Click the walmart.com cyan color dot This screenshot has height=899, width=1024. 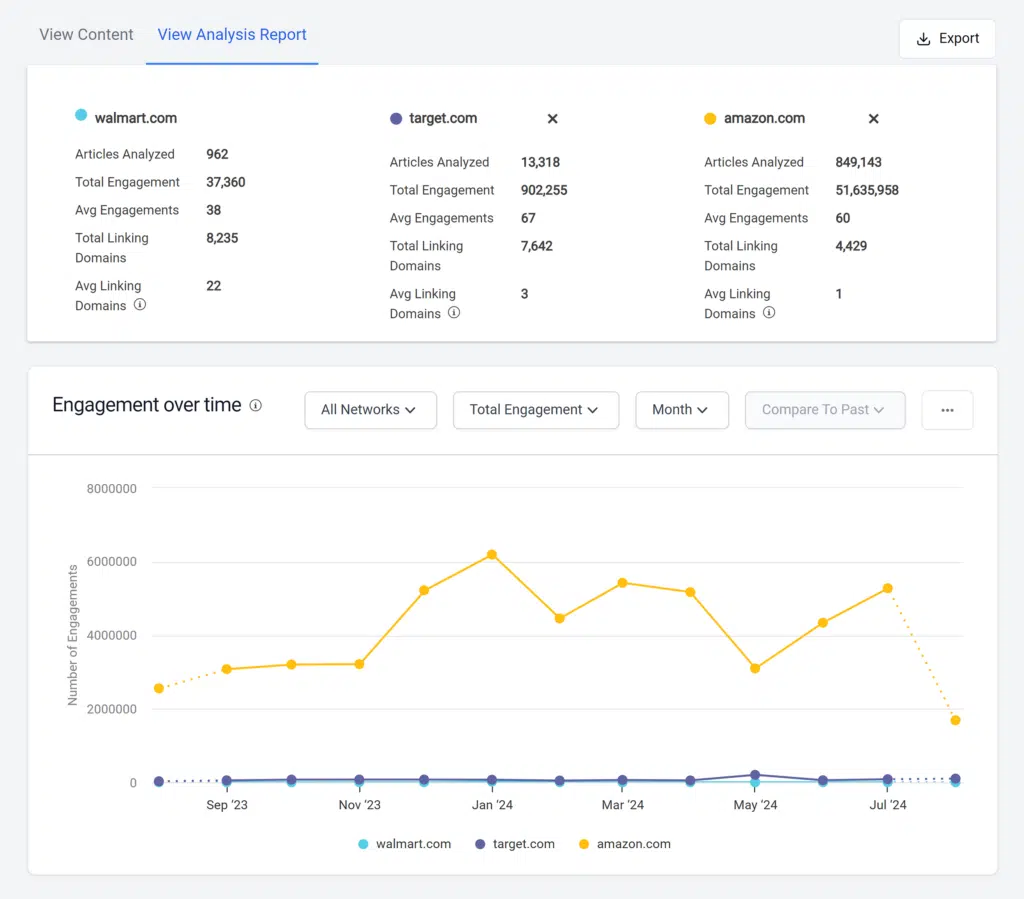pos(81,115)
